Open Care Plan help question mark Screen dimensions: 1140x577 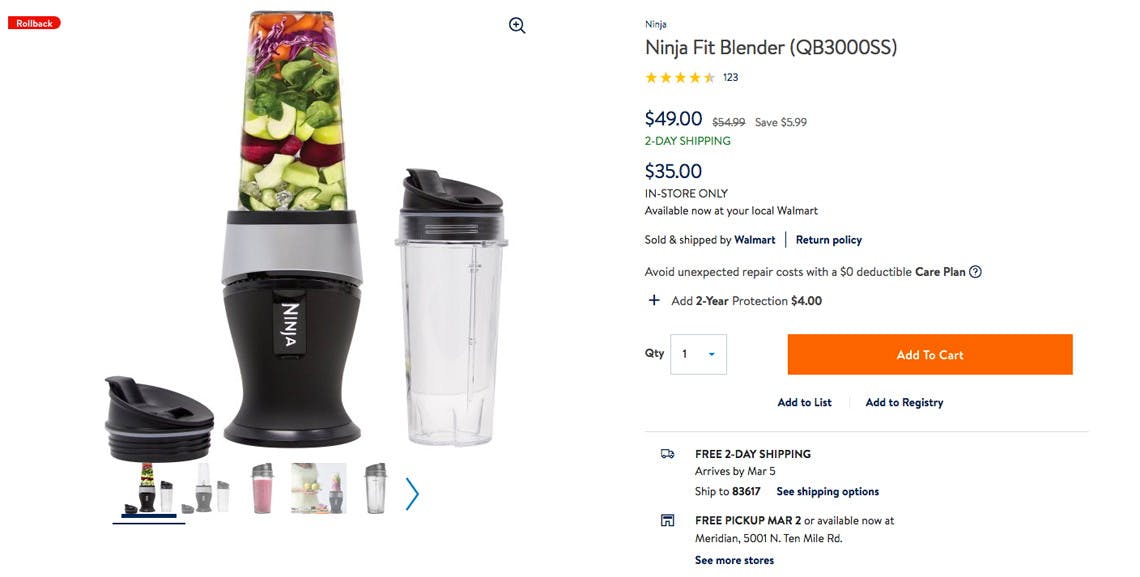[x=976, y=272]
